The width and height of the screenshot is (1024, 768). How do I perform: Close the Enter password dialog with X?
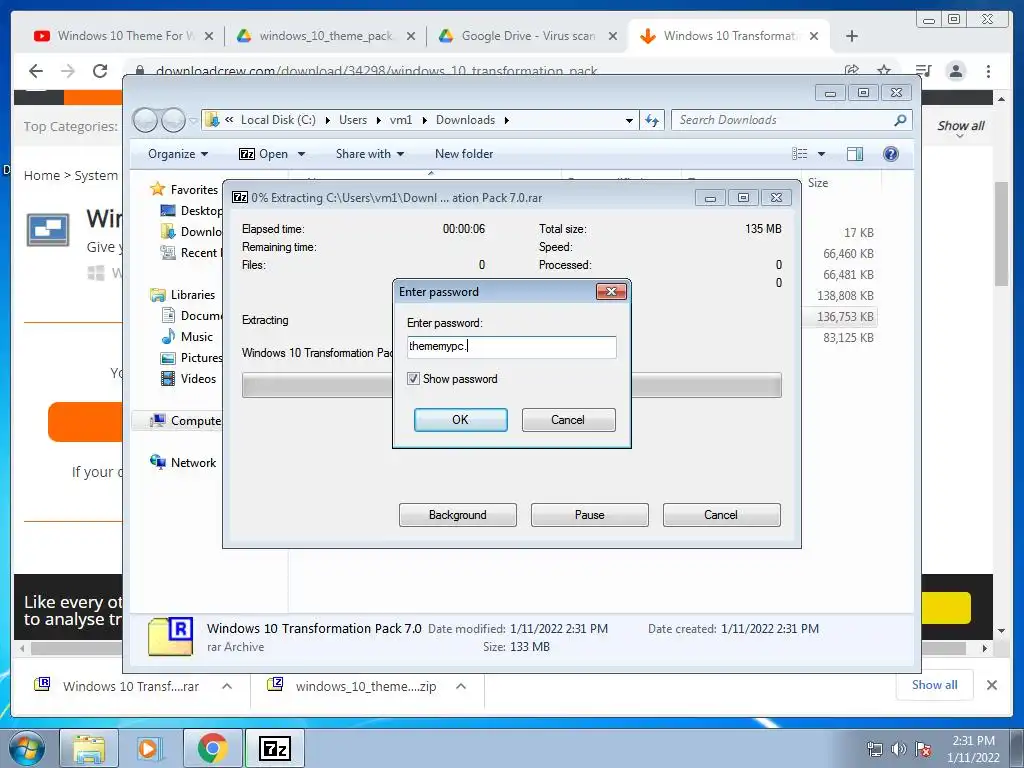(611, 291)
